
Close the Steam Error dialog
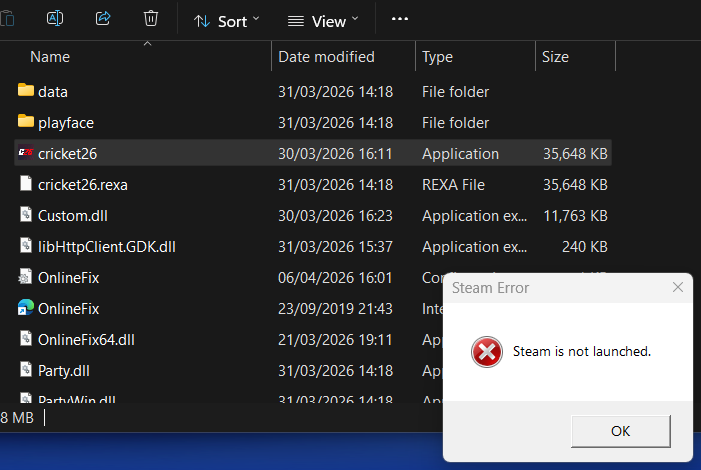click(678, 287)
